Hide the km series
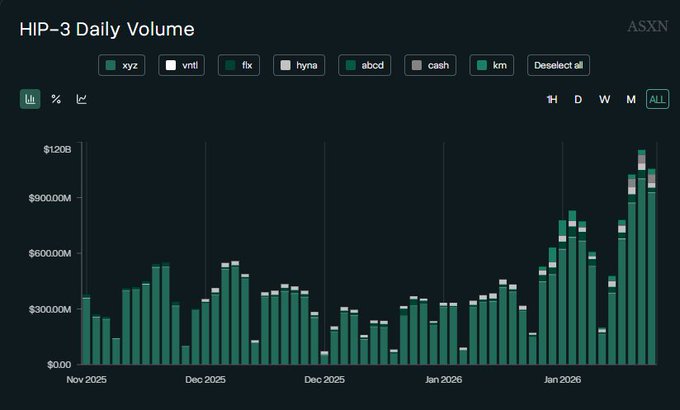The image size is (680, 410). click(492, 65)
